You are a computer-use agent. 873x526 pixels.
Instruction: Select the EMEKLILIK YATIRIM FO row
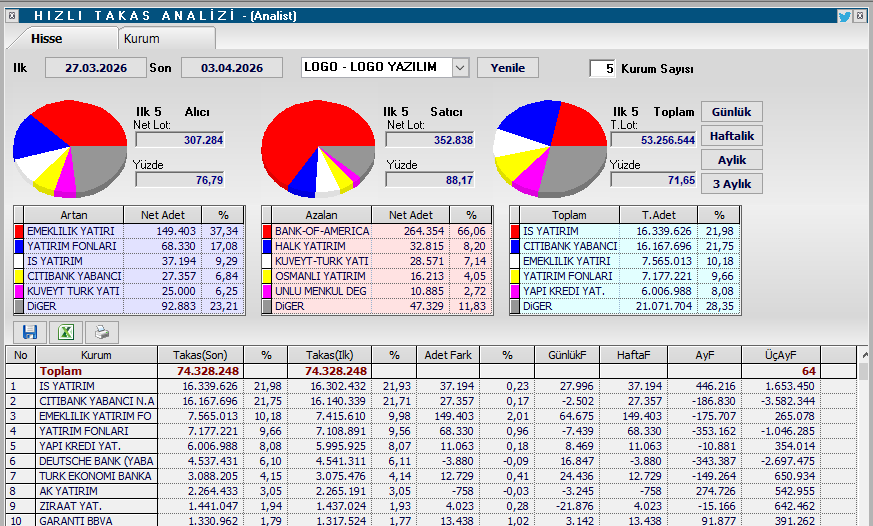tap(431, 416)
